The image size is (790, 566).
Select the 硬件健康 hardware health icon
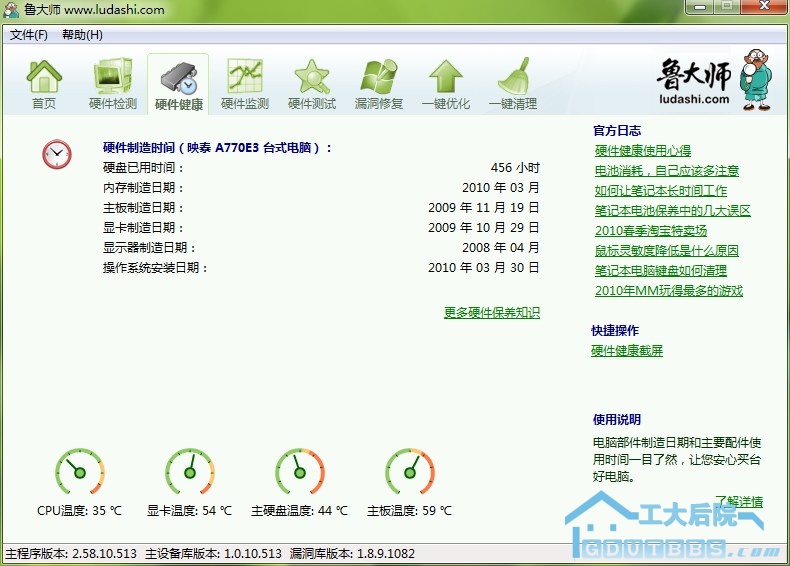pos(178,78)
